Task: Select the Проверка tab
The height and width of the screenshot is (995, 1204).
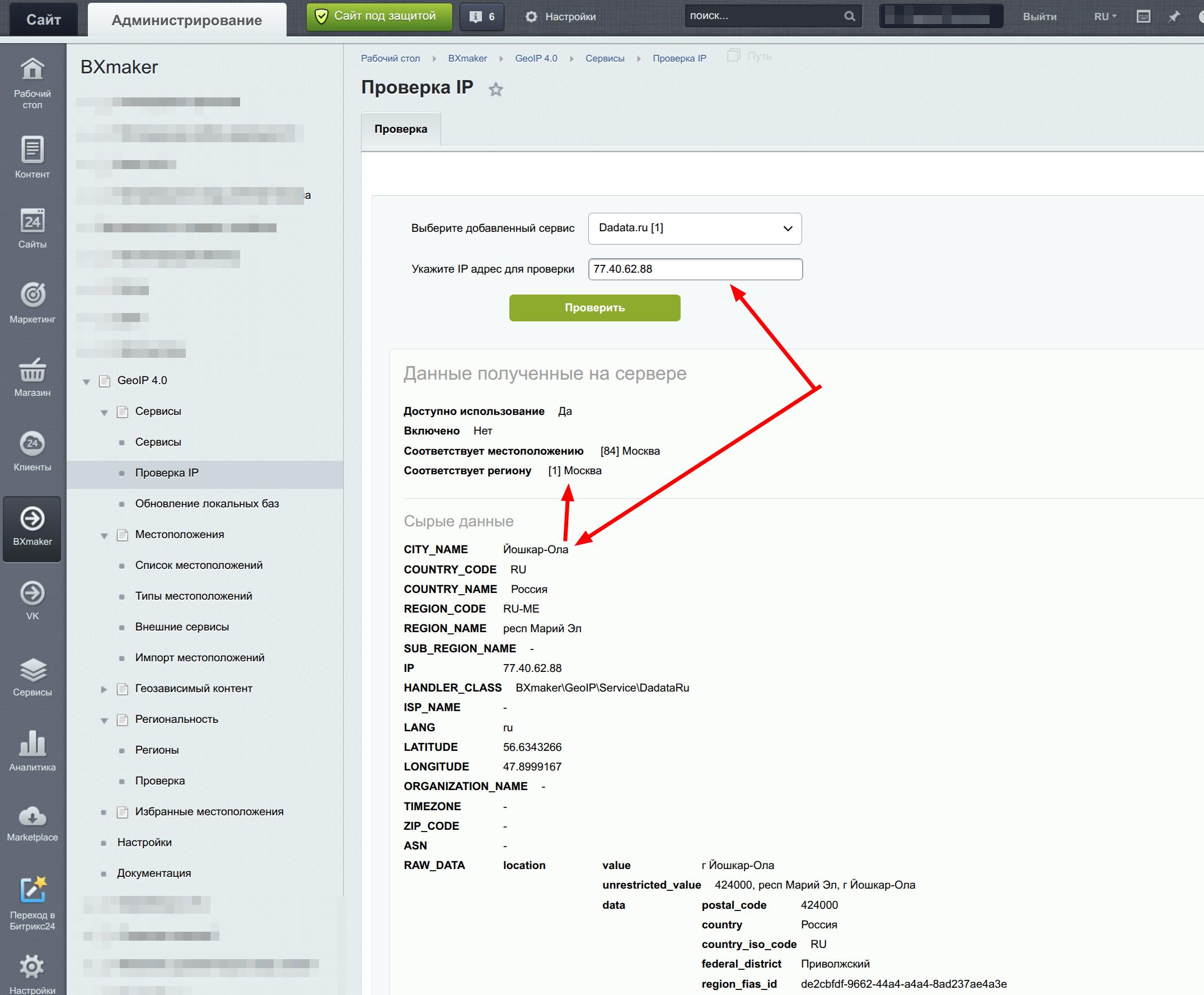Action: (401, 129)
